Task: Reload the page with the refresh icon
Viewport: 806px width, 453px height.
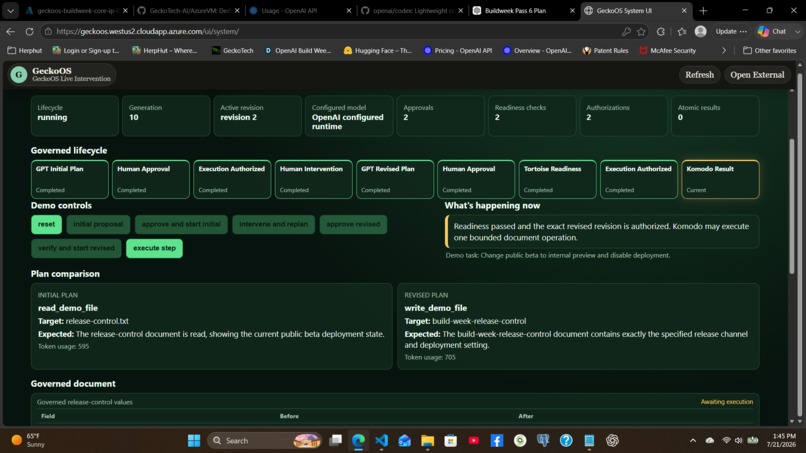Action: tap(29, 31)
